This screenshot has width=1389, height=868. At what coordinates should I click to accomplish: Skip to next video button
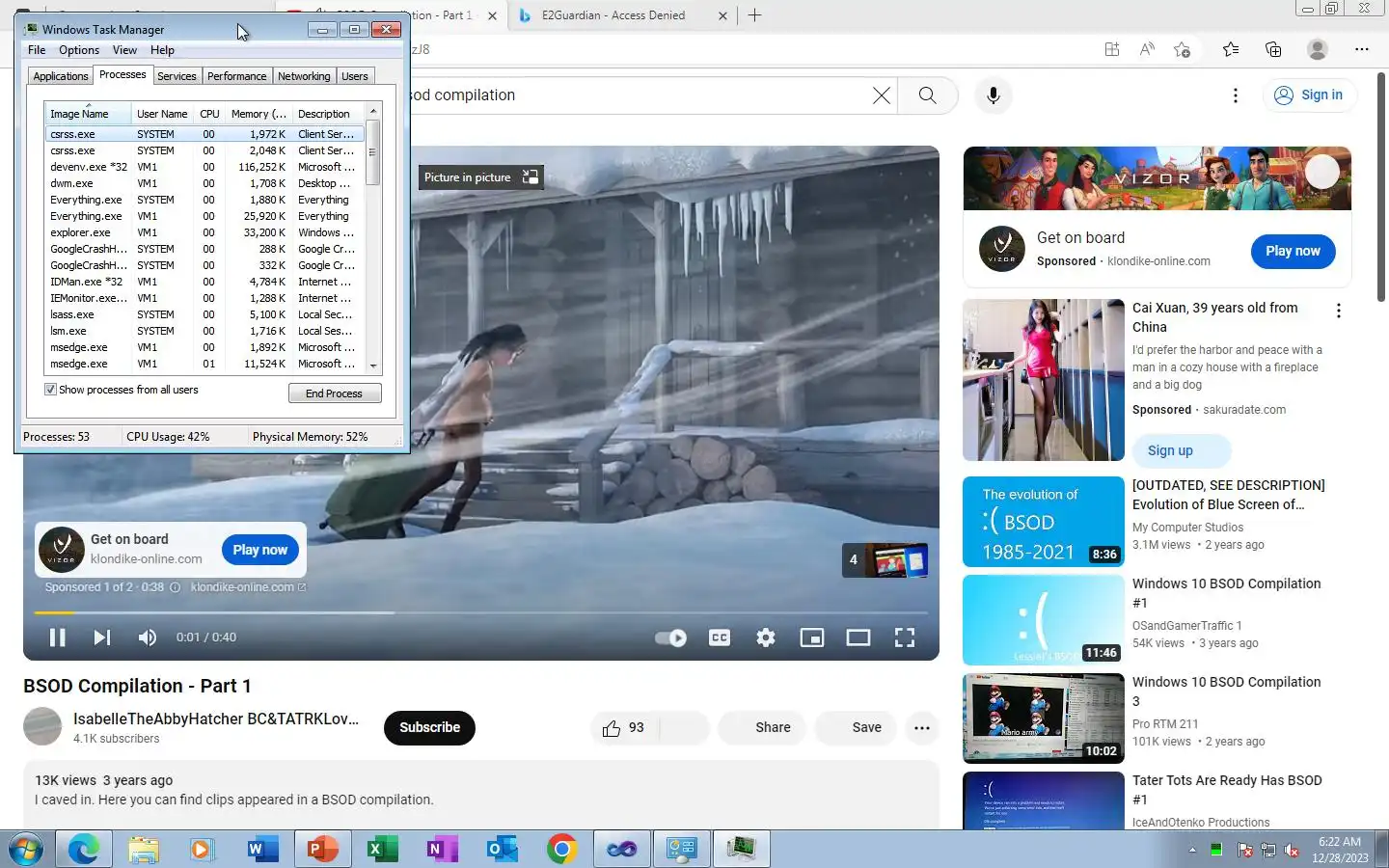(102, 637)
